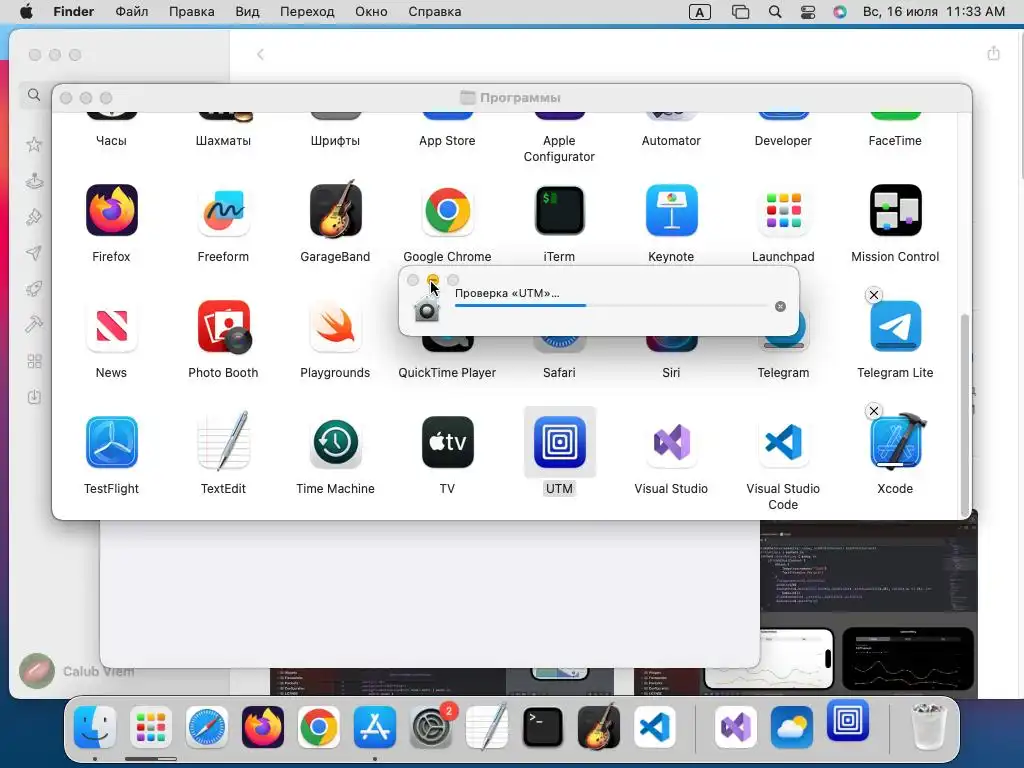Open the Окно menu

[371, 12]
